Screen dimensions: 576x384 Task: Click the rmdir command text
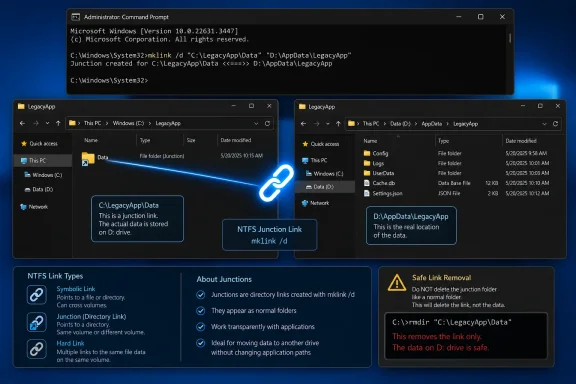pyautogui.click(x=452, y=323)
